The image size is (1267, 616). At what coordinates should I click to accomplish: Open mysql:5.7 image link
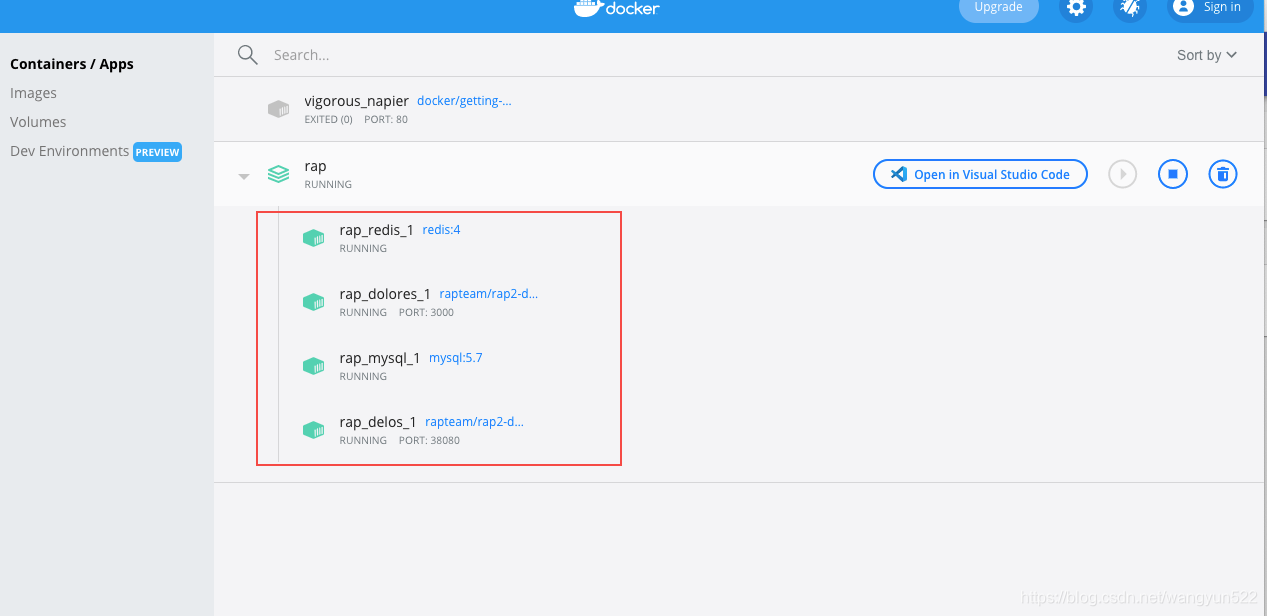click(x=456, y=358)
